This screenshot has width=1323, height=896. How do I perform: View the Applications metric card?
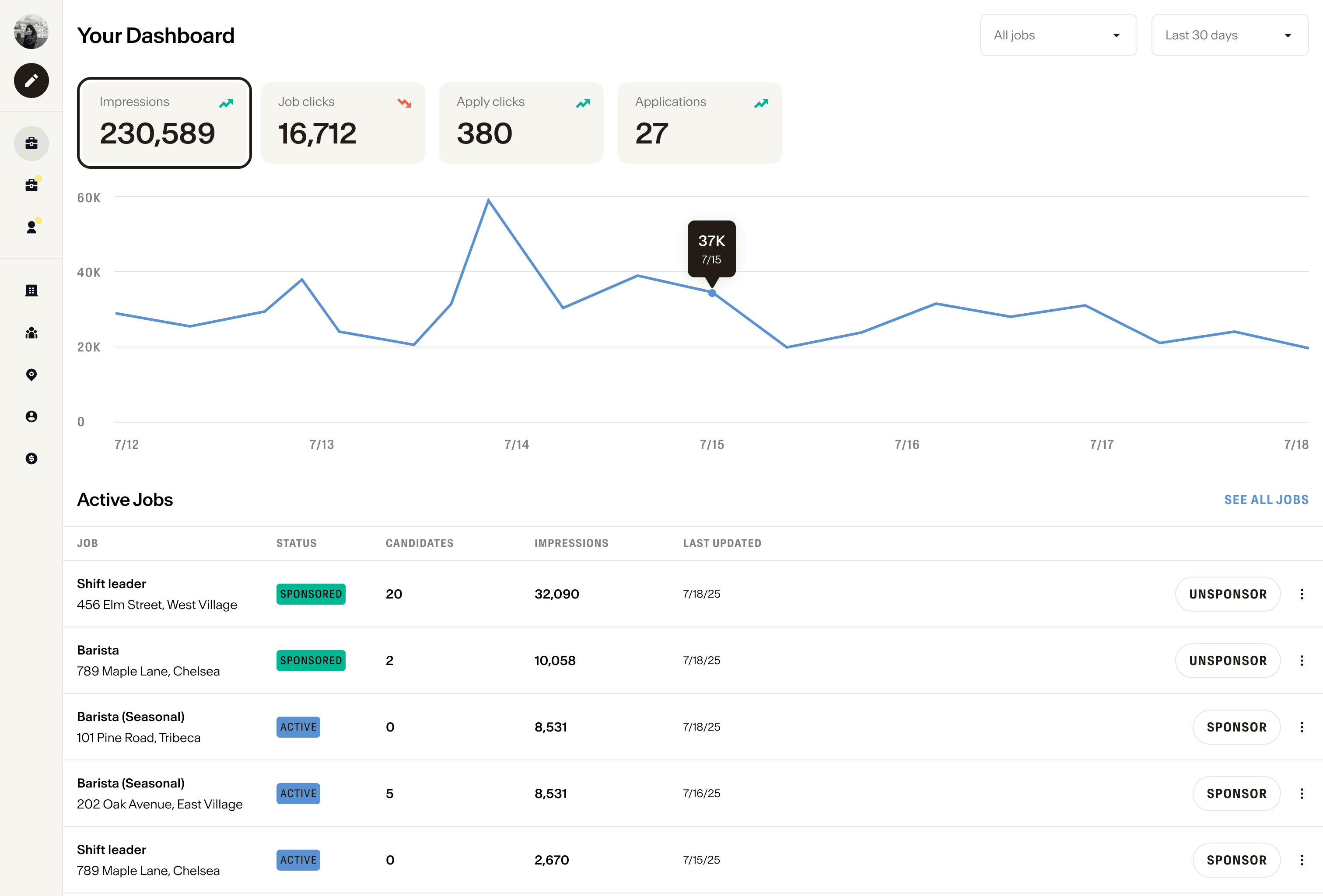coord(700,122)
